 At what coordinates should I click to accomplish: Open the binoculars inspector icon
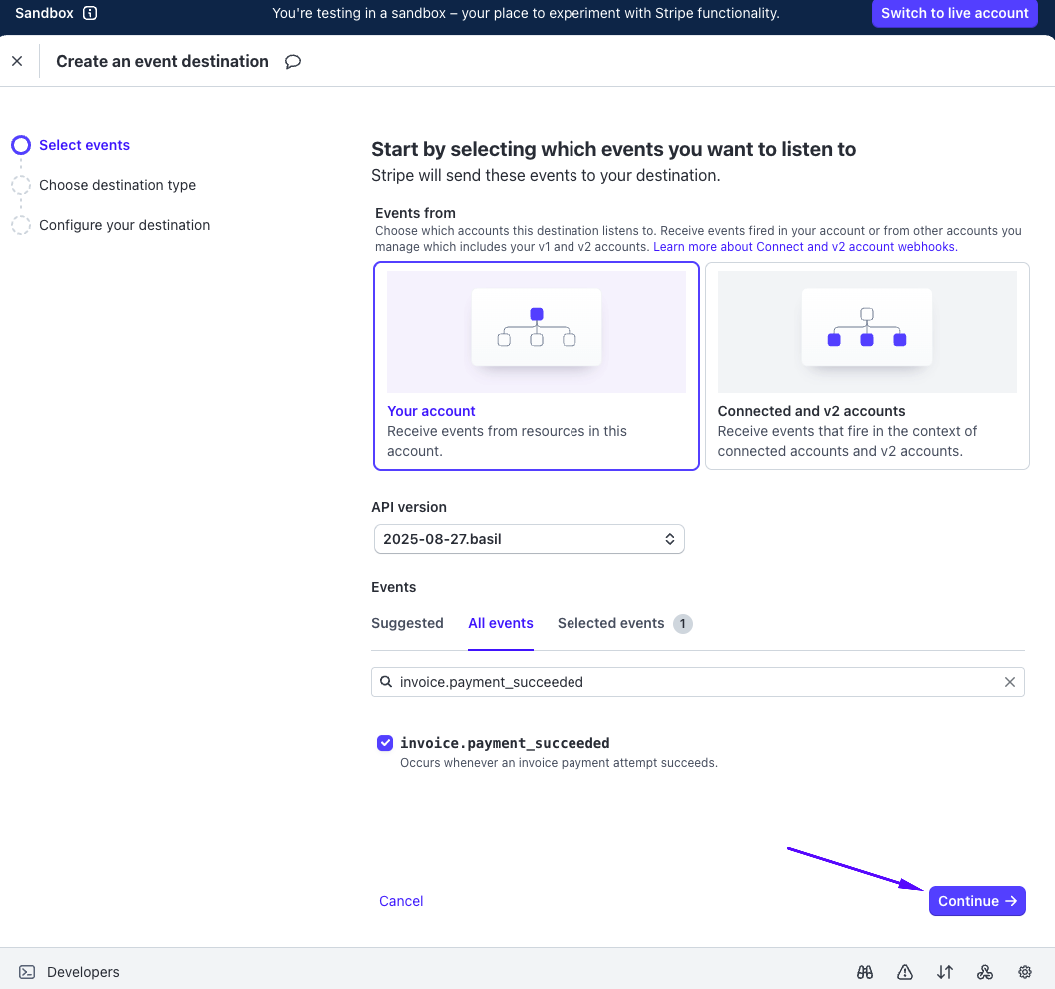click(x=865, y=972)
